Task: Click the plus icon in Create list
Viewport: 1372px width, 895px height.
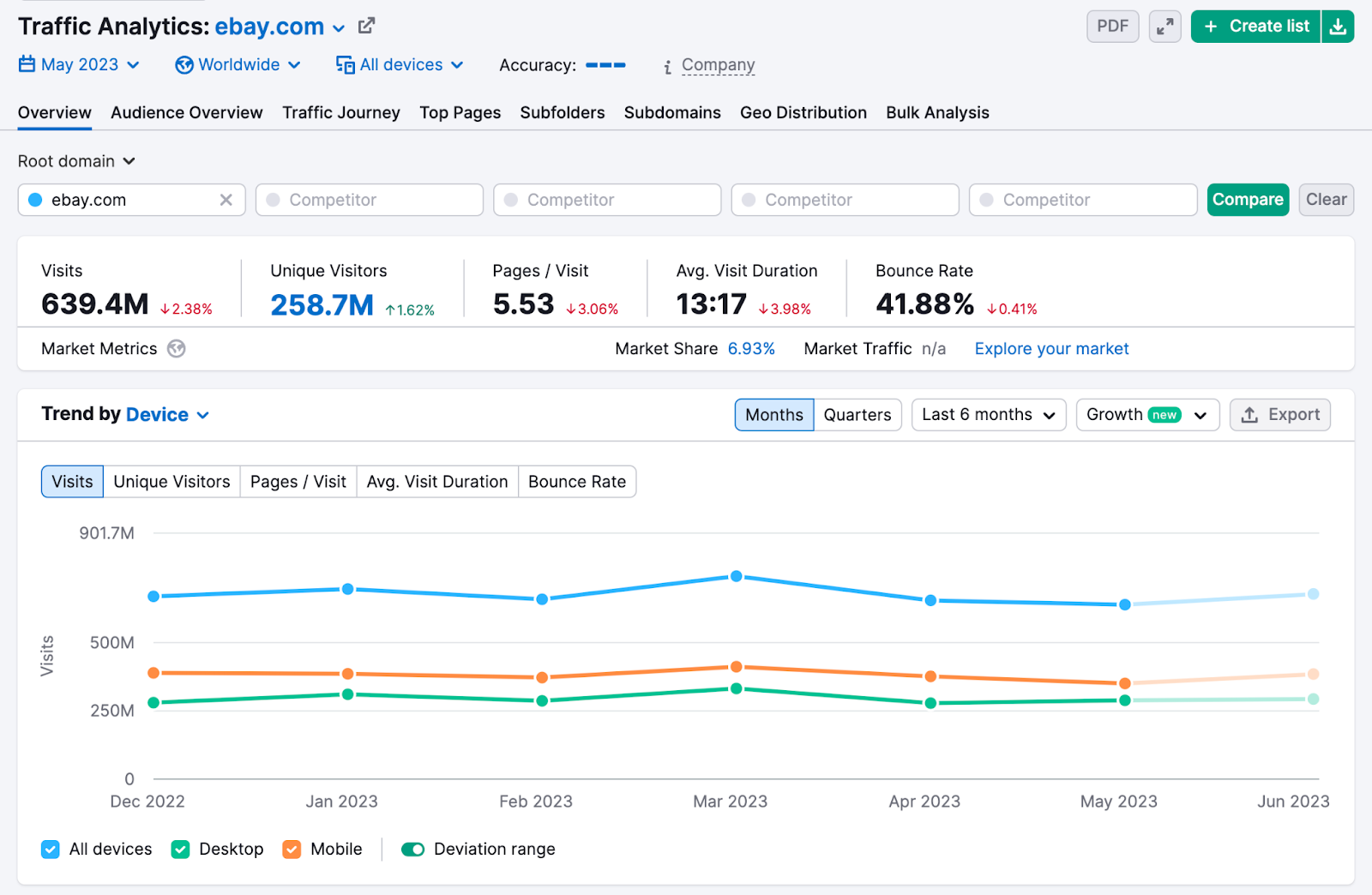Action: coord(1211,27)
